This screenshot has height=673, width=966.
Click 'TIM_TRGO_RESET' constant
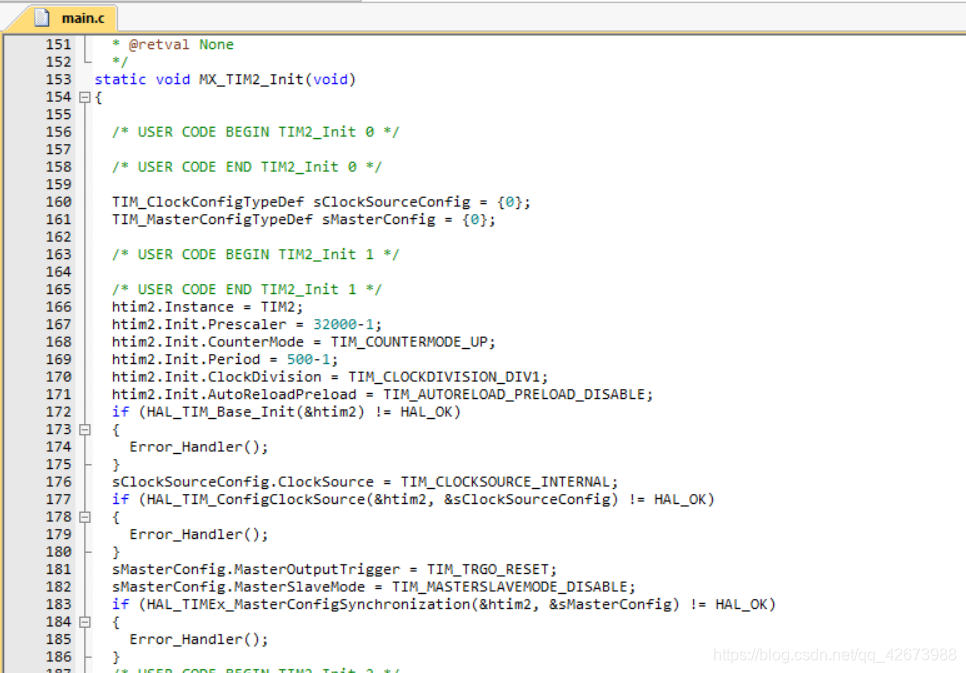click(x=487, y=569)
